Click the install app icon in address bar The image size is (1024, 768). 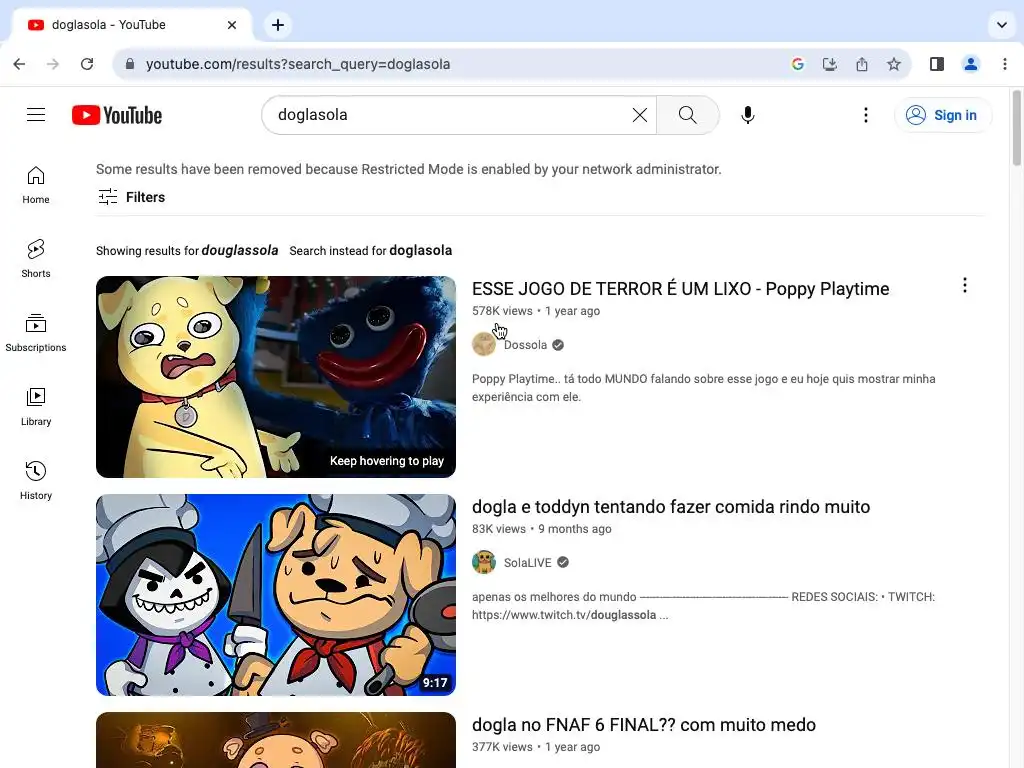829,64
